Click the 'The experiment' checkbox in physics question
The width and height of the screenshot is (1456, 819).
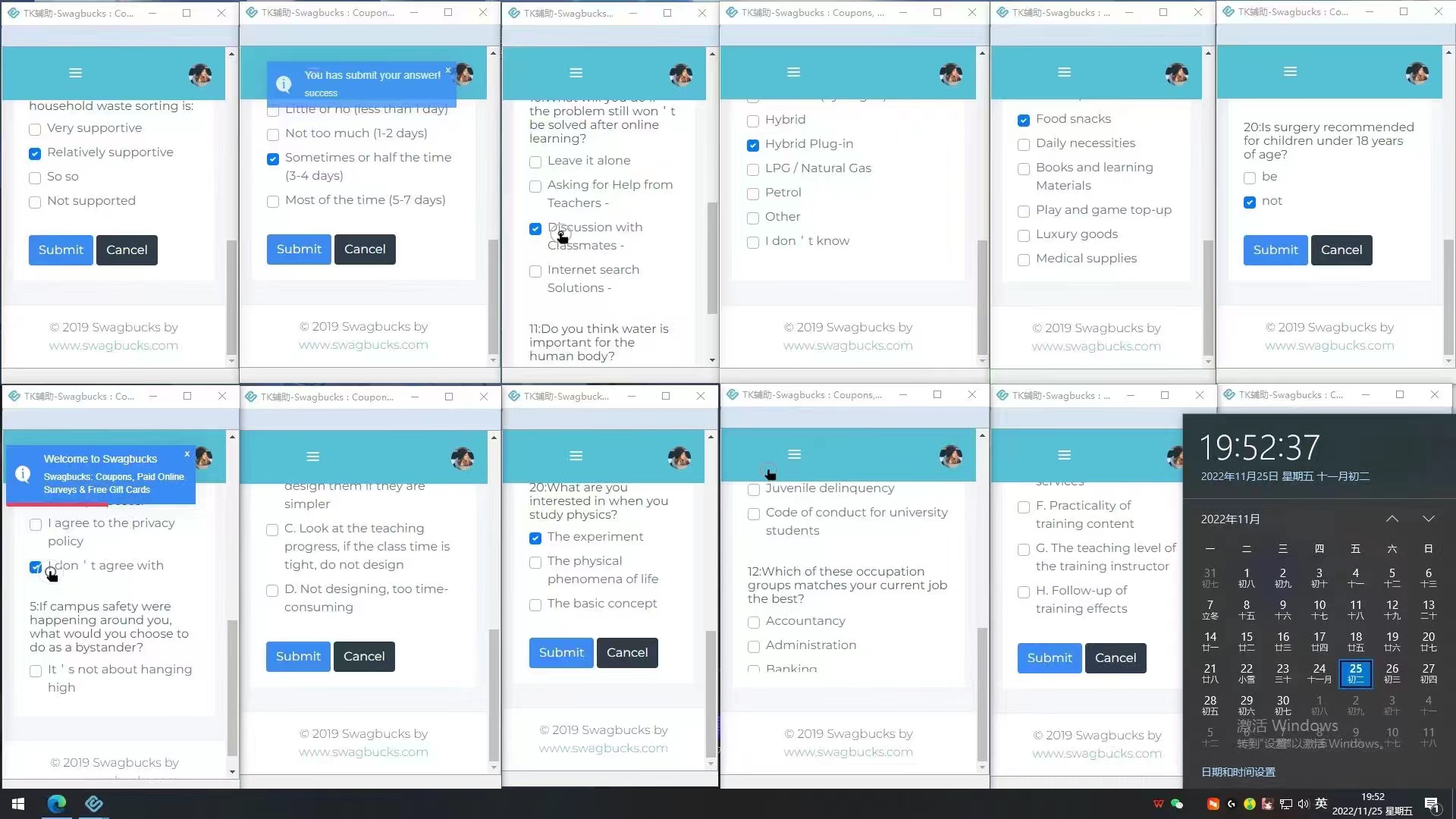536,538
